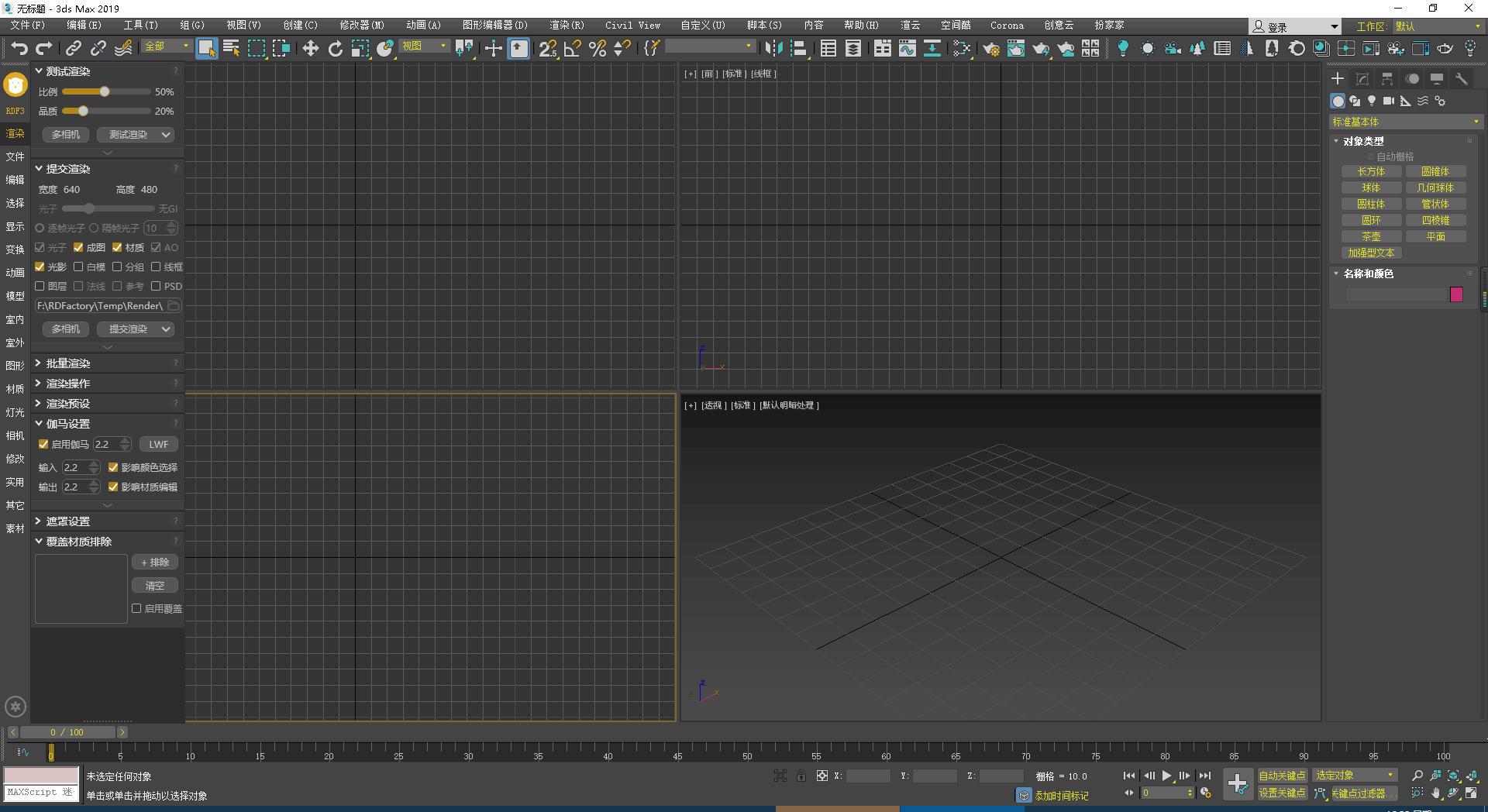Select the Cameras category icon
1488x812 pixels.
point(1389,101)
